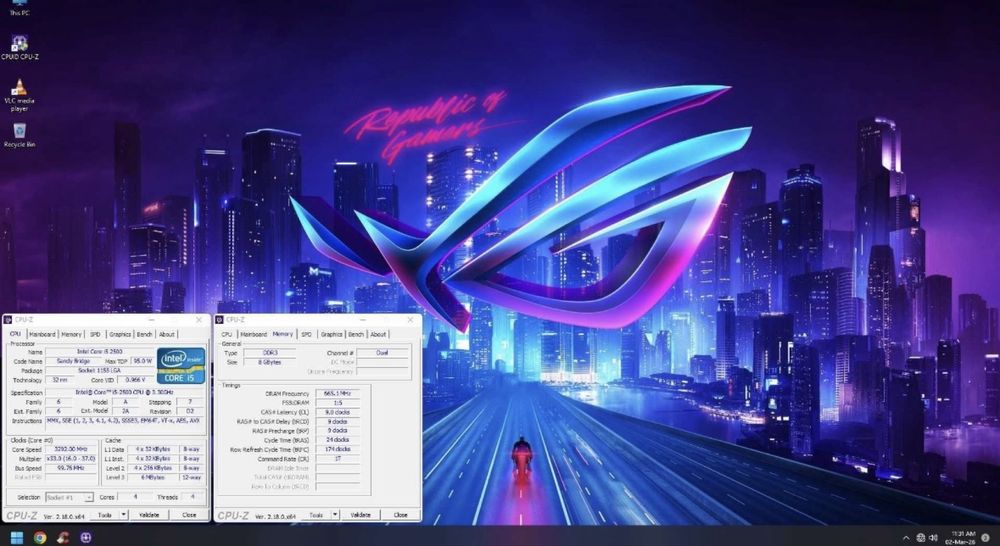Expand the Socket #1 selection dropdown
The image size is (1000, 546).
point(70,497)
